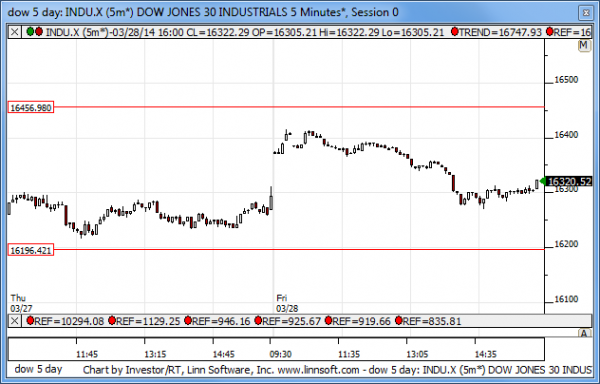This screenshot has width=600, height=384.
Task: Click the 16100 price scale label
Action: [566, 299]
